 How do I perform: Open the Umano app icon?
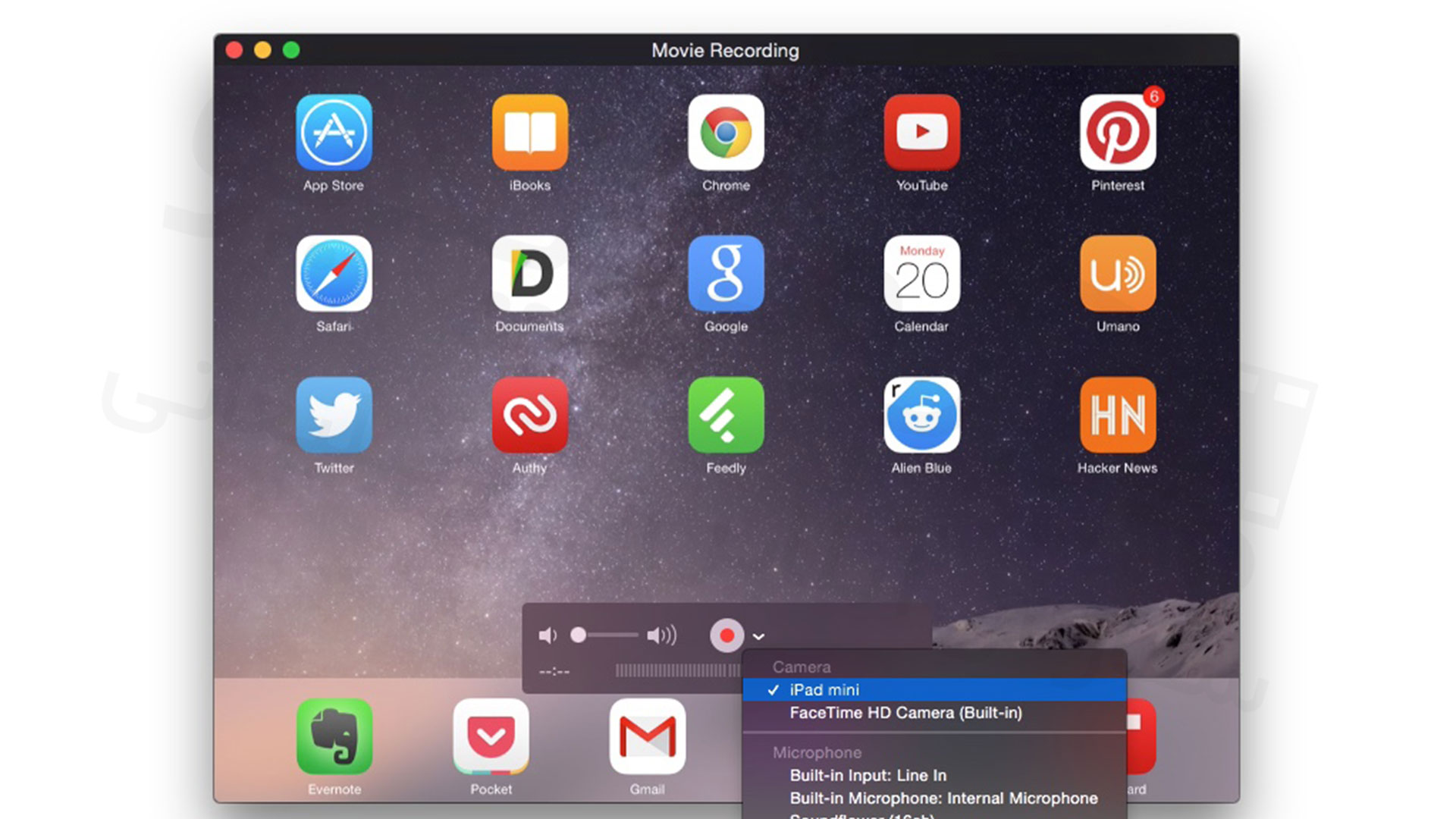tap(1118, 273)
